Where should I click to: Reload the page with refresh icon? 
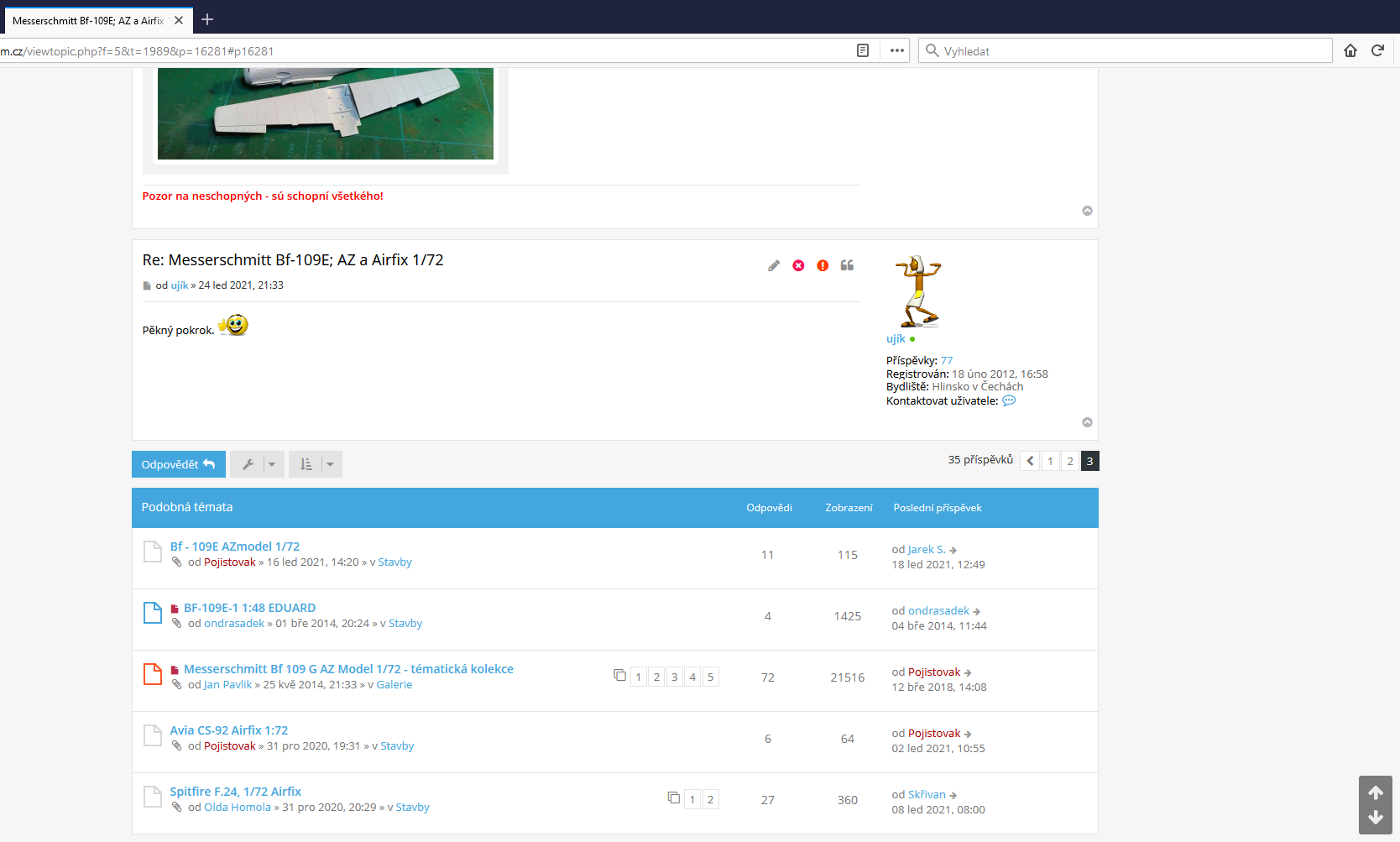(x=1377, y=50)
